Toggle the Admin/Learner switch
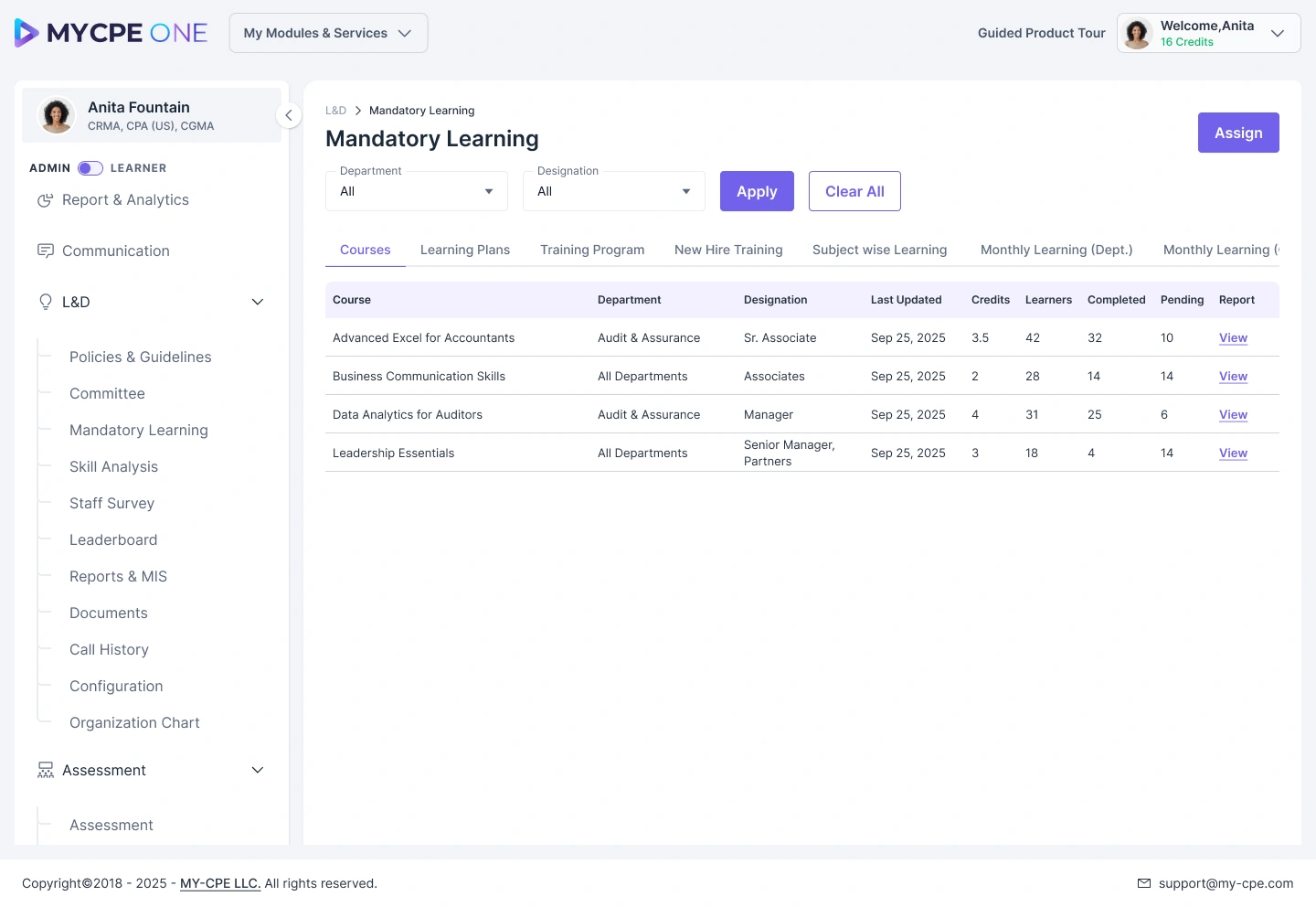The image size is (1316, 907). 90,168
